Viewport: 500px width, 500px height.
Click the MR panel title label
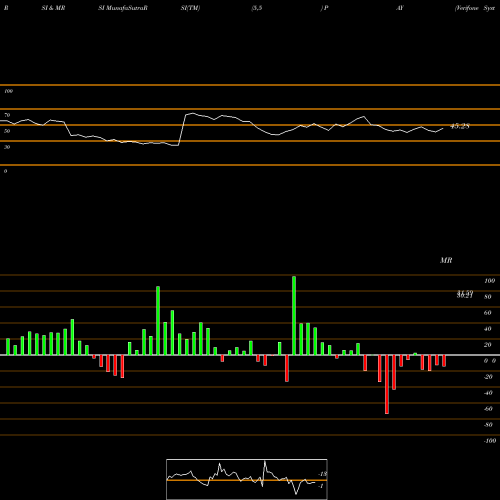446,260
